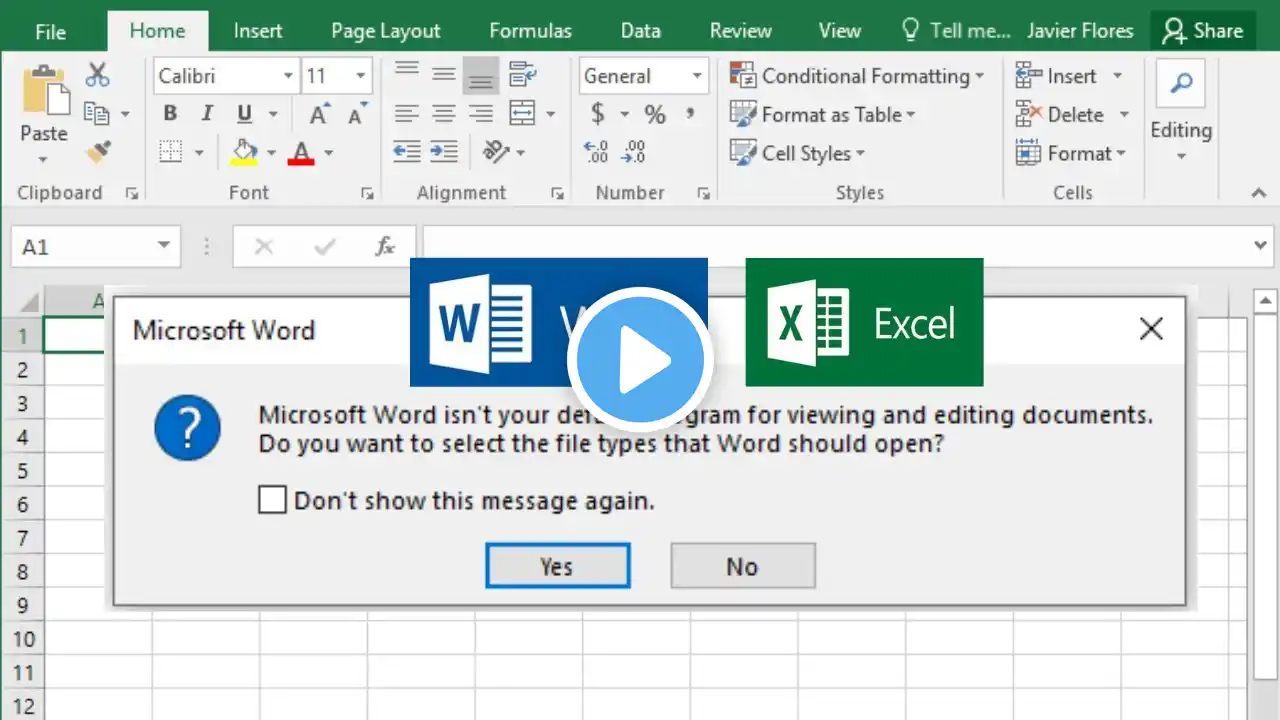Click the Increase Font Size icon
1280x720 pixels.
point(319,114)
